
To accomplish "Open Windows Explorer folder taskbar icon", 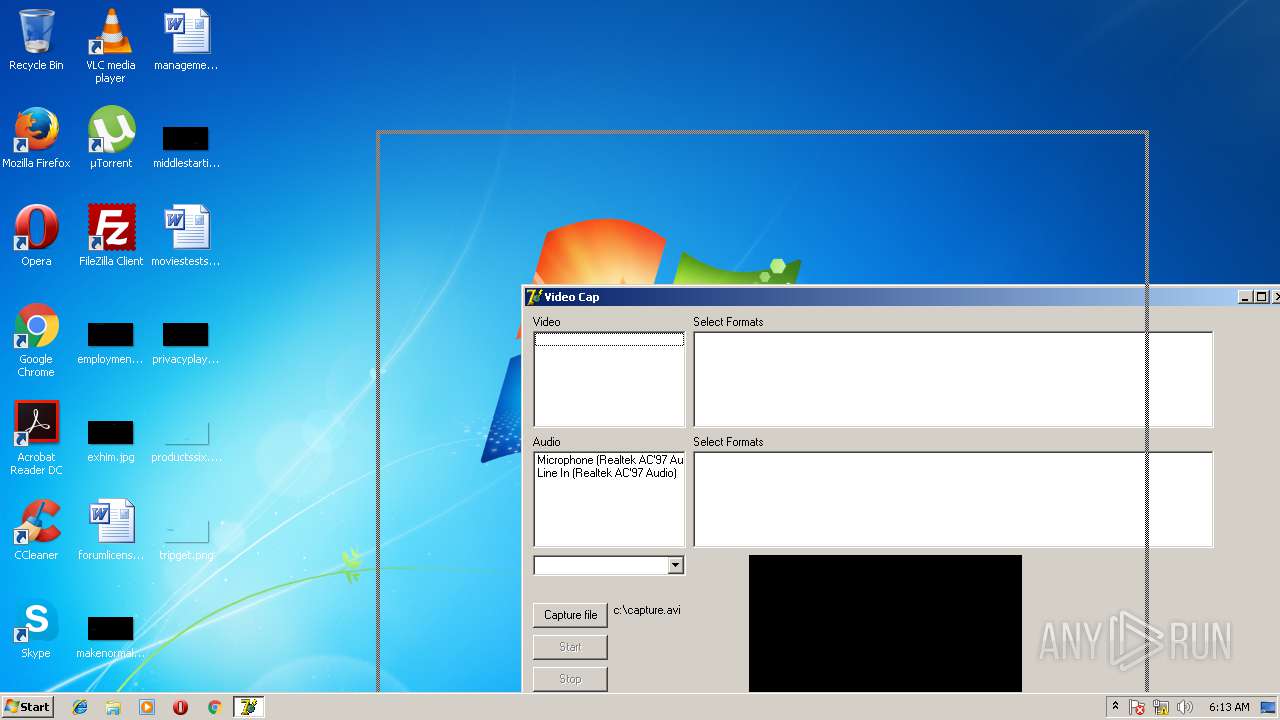I will click(x=113, y=707).
